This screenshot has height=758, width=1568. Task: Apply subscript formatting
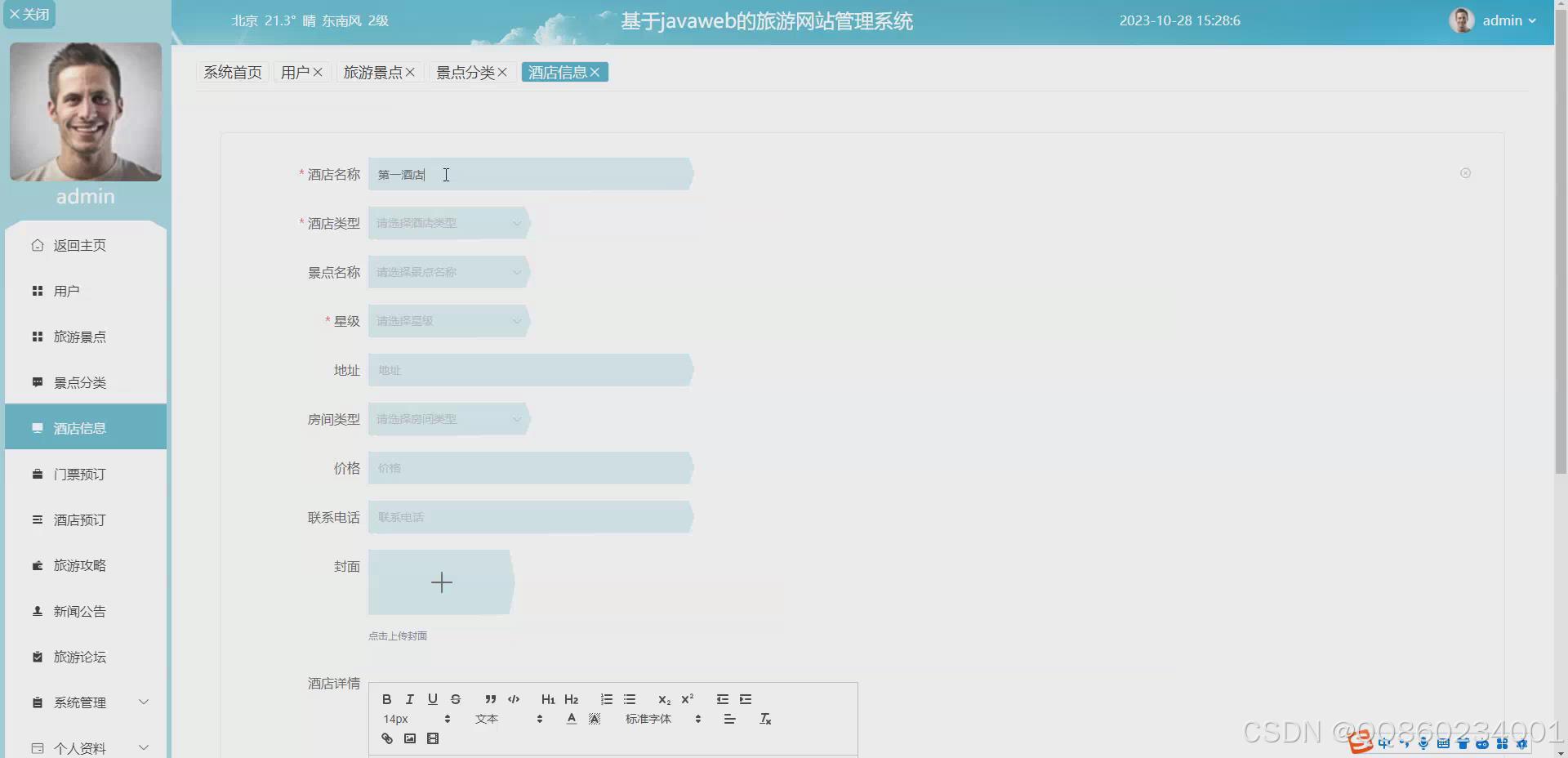[664, 699]
